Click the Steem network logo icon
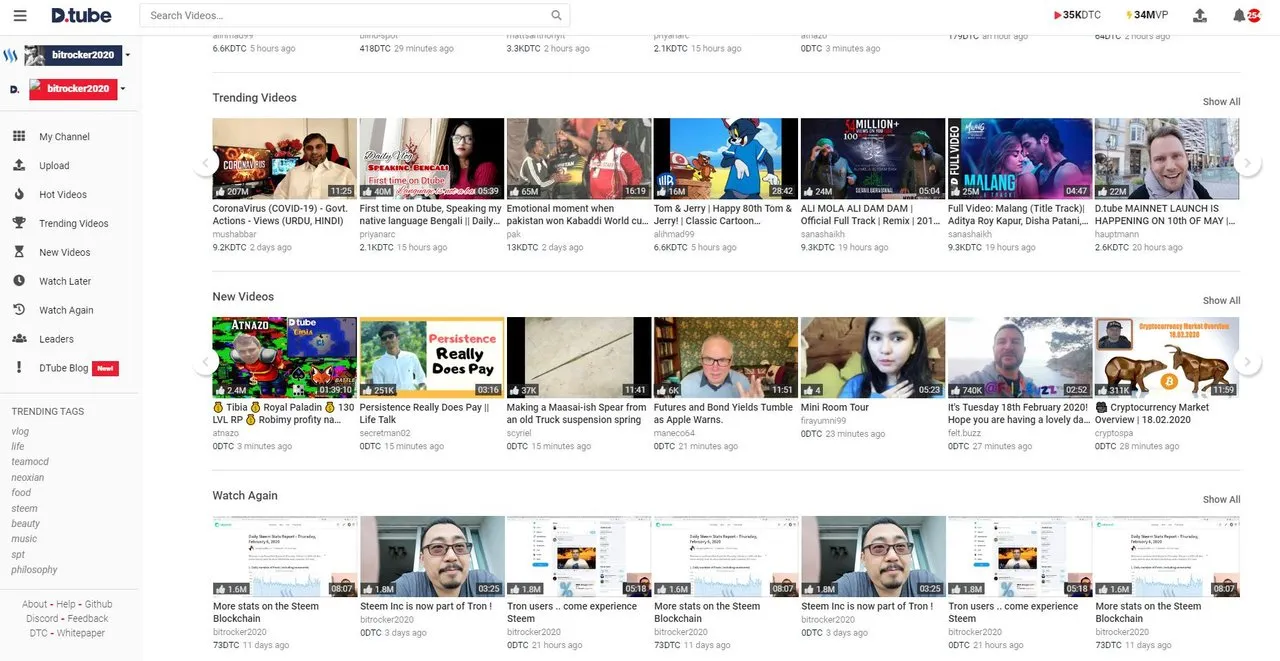The height and width of the screenshot is (661, 1280). 11,55
